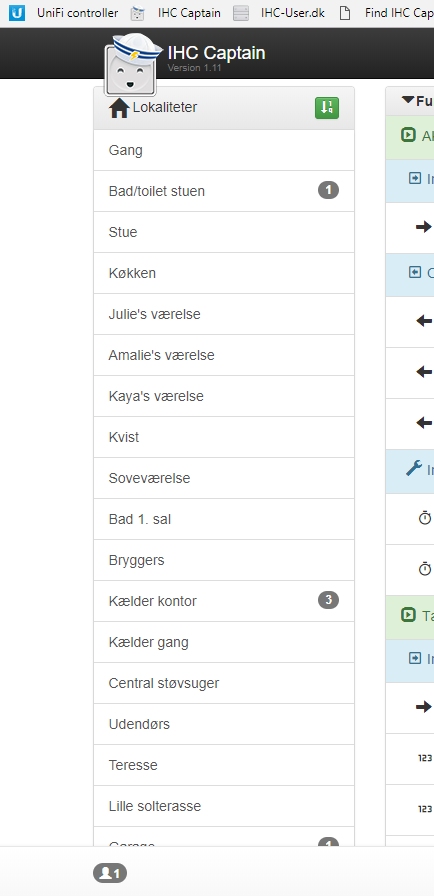Select the Køkken location

tap(224, 273)
